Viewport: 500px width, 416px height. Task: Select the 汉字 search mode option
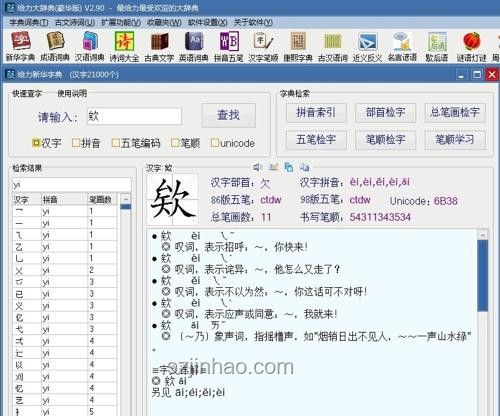[47, 143]
